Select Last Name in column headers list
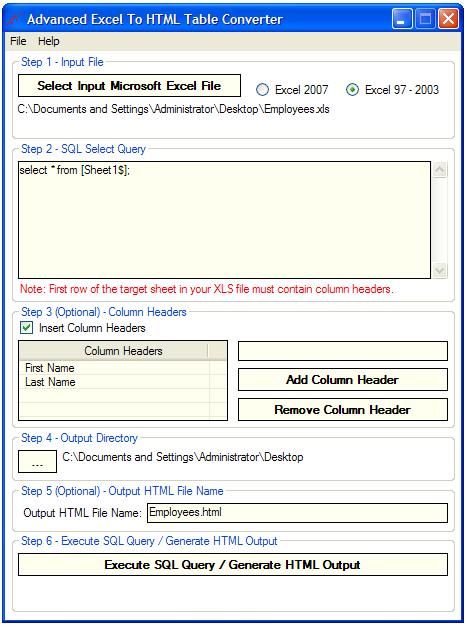The image size is (467, 627). click(114, 382)
